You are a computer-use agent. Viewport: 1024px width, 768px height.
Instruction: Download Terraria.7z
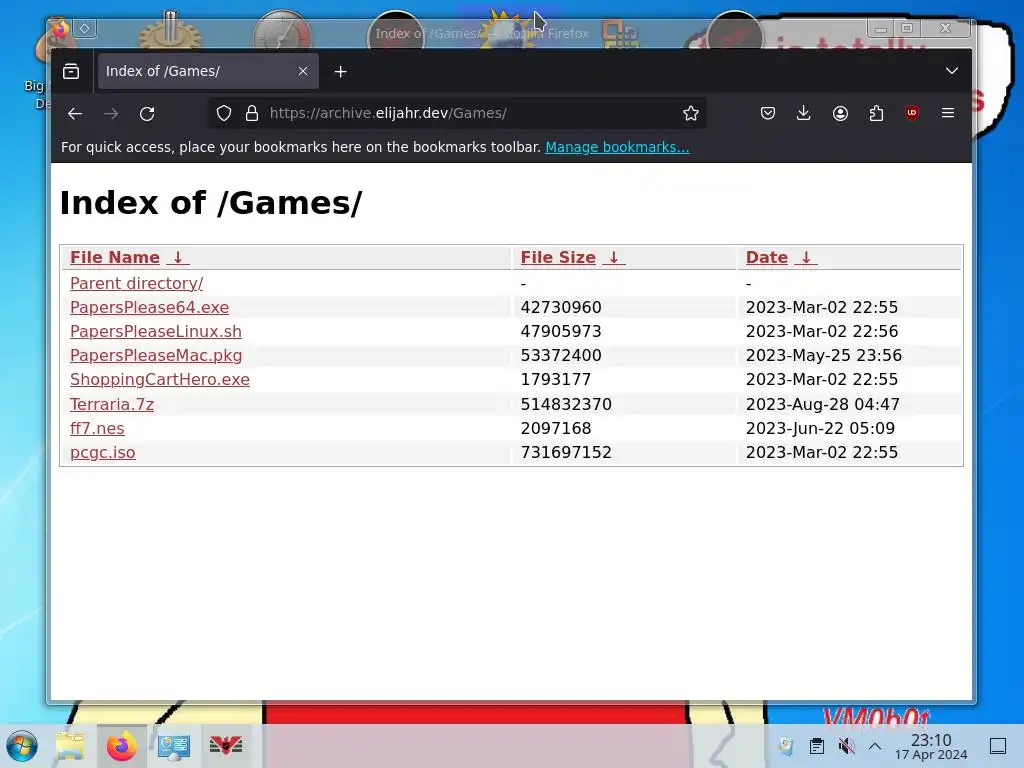112,405
